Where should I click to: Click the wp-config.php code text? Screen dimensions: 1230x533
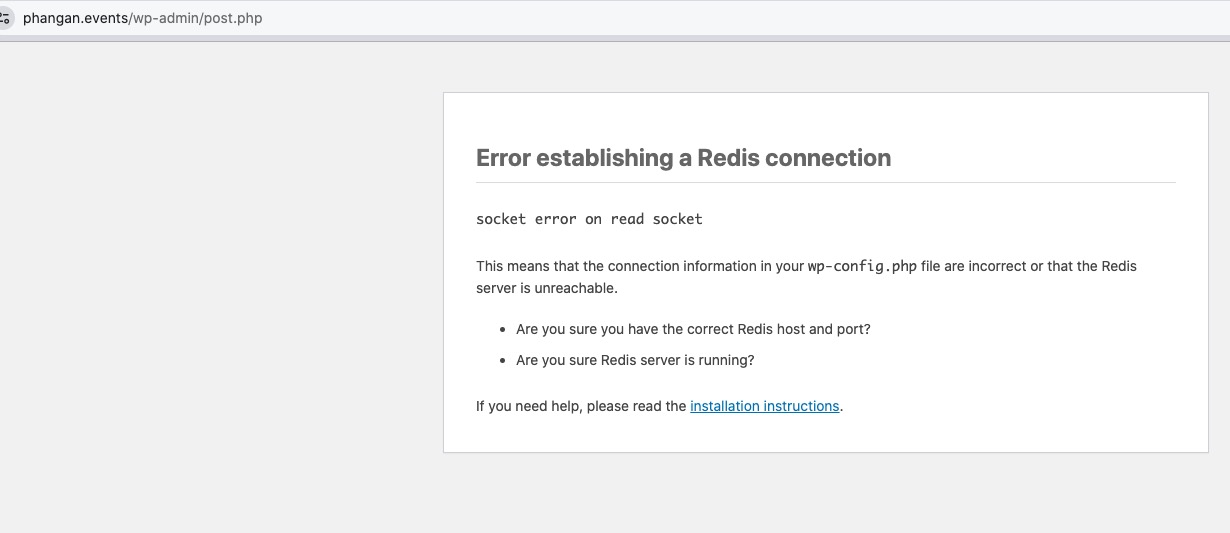pyautogui.click(x=862, y=267)
